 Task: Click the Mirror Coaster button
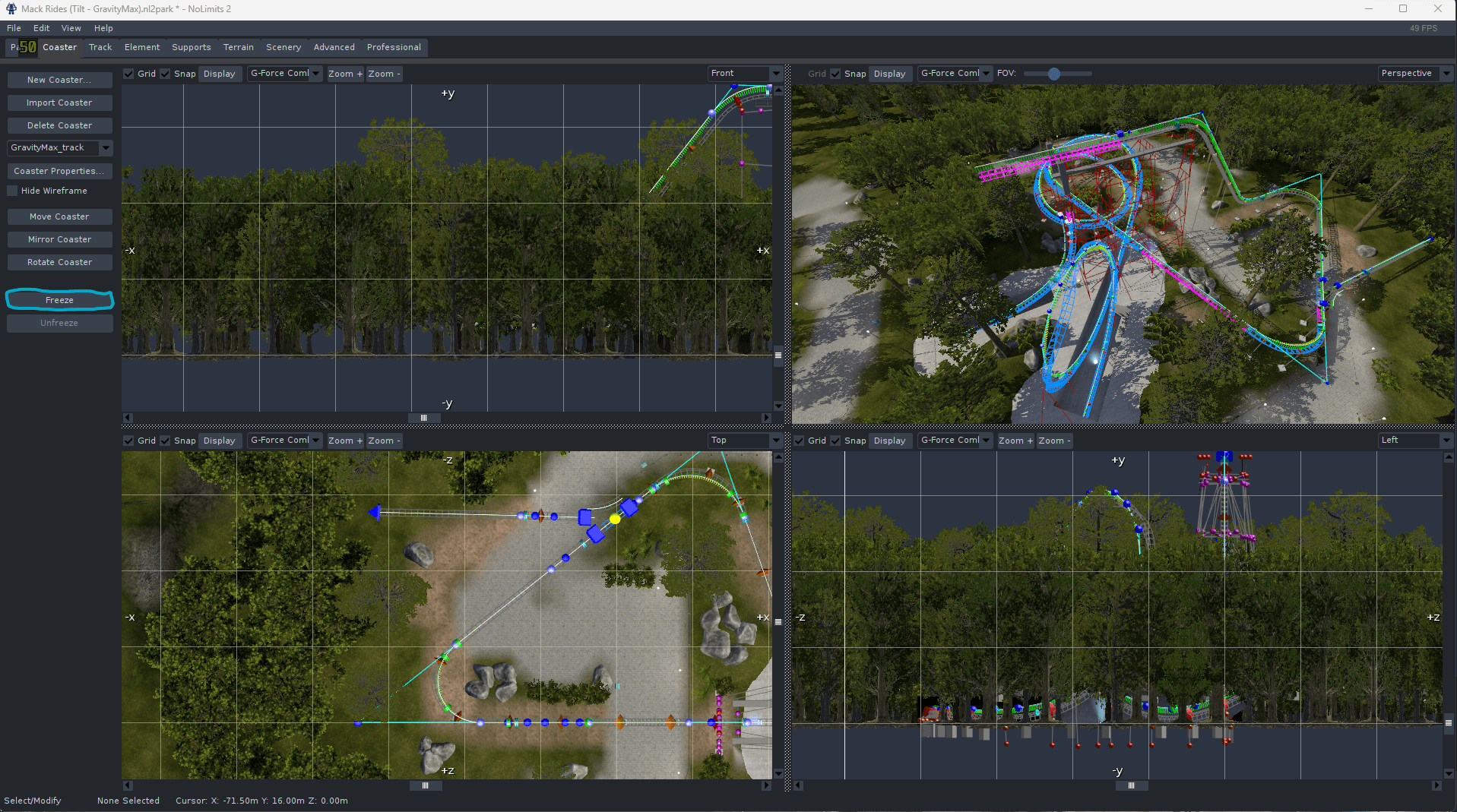click(x=59, y=239)
